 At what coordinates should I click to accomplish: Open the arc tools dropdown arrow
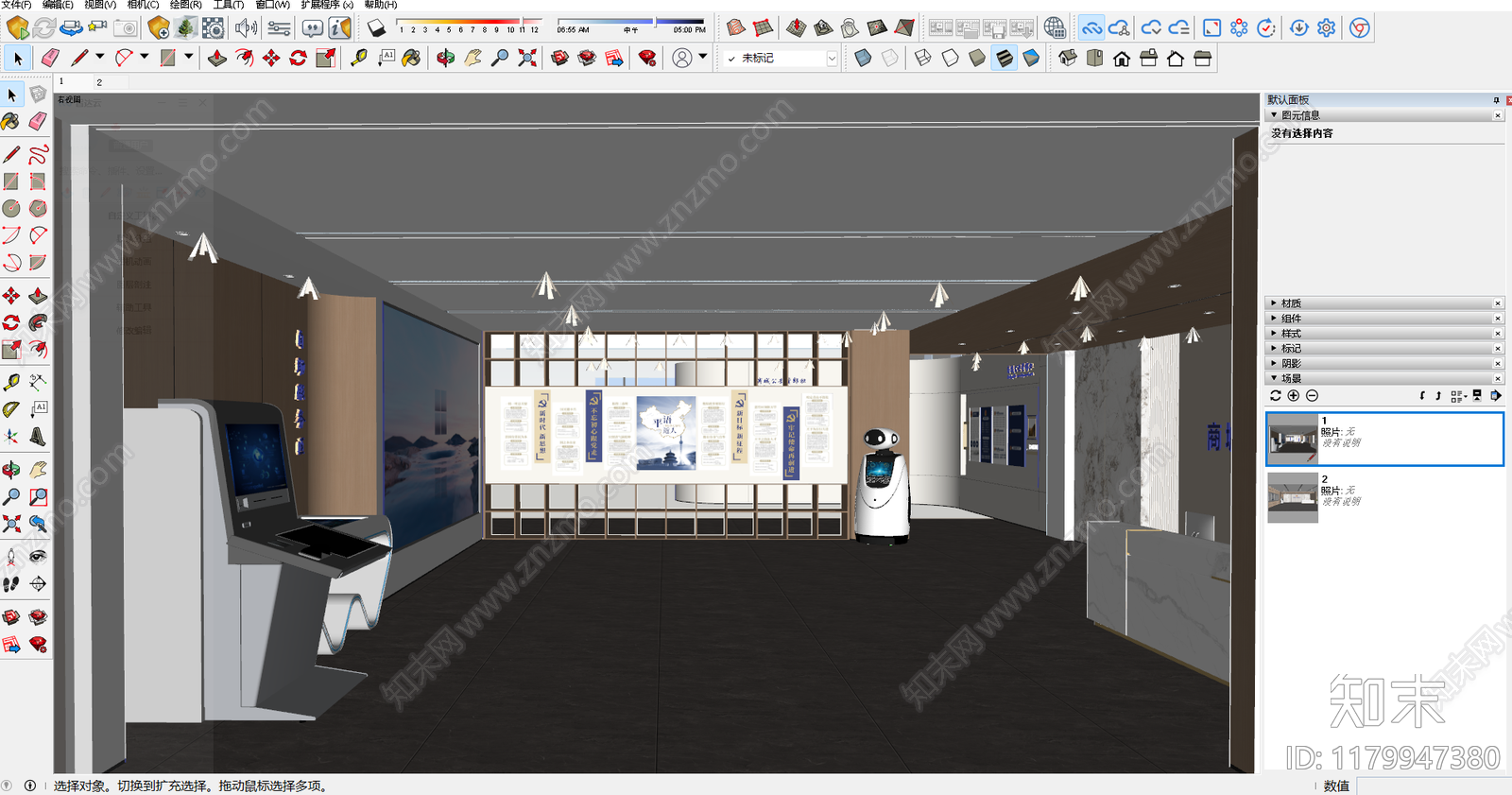145,58
